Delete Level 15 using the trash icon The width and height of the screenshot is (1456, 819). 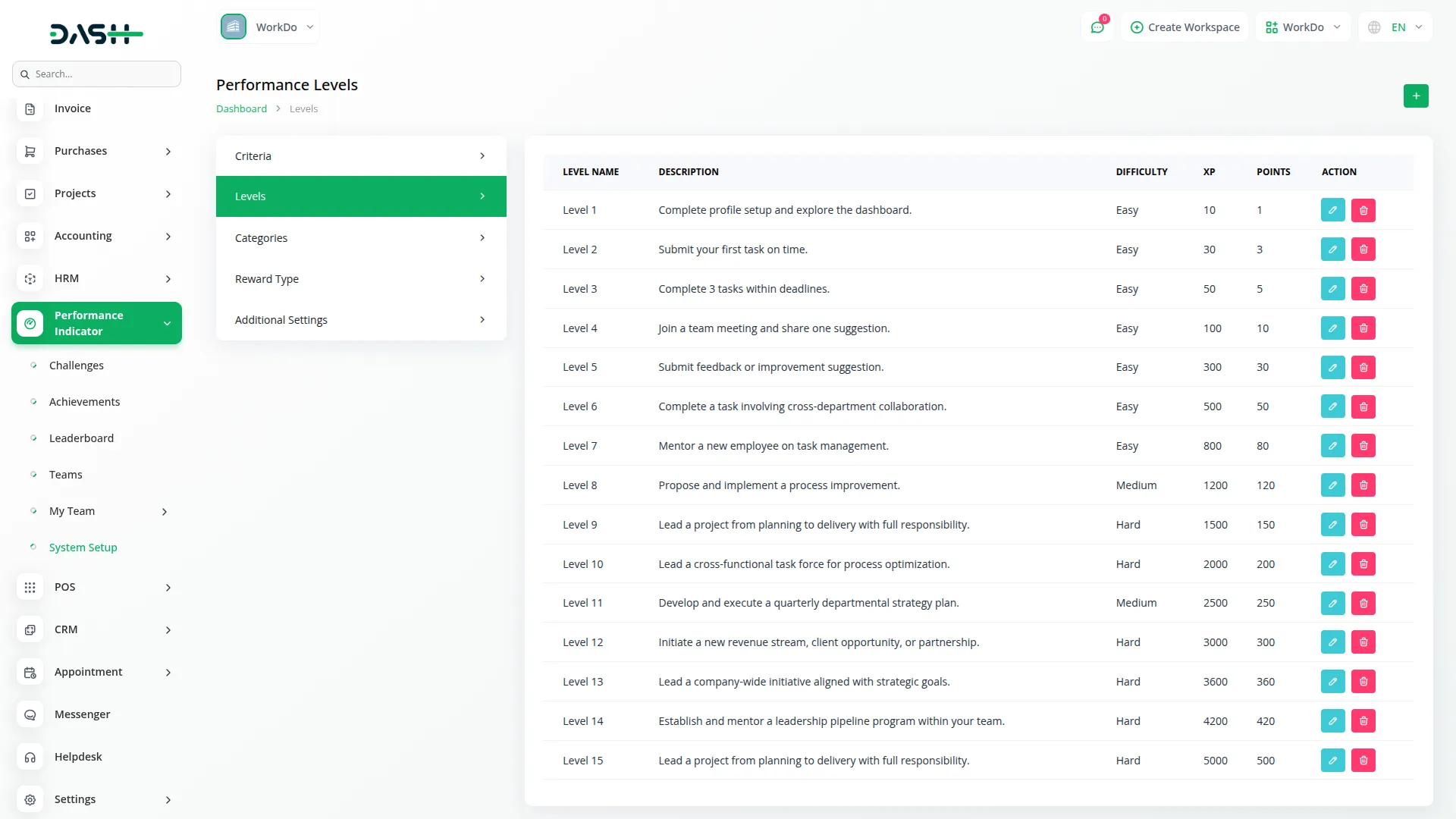click(1363, 760)
